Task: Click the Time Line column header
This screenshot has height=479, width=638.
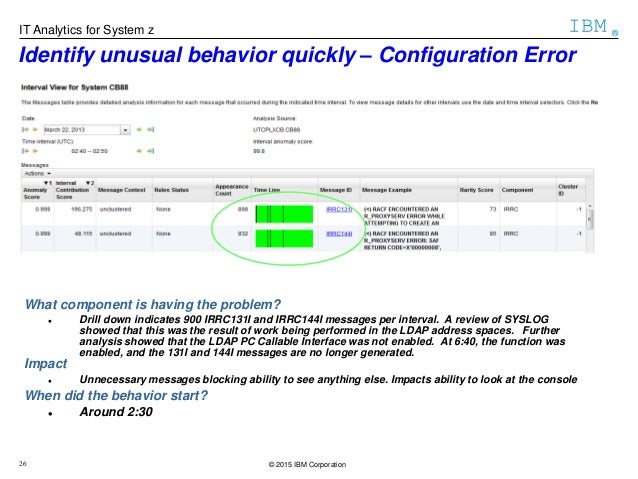Action: (x=267, y=190)
